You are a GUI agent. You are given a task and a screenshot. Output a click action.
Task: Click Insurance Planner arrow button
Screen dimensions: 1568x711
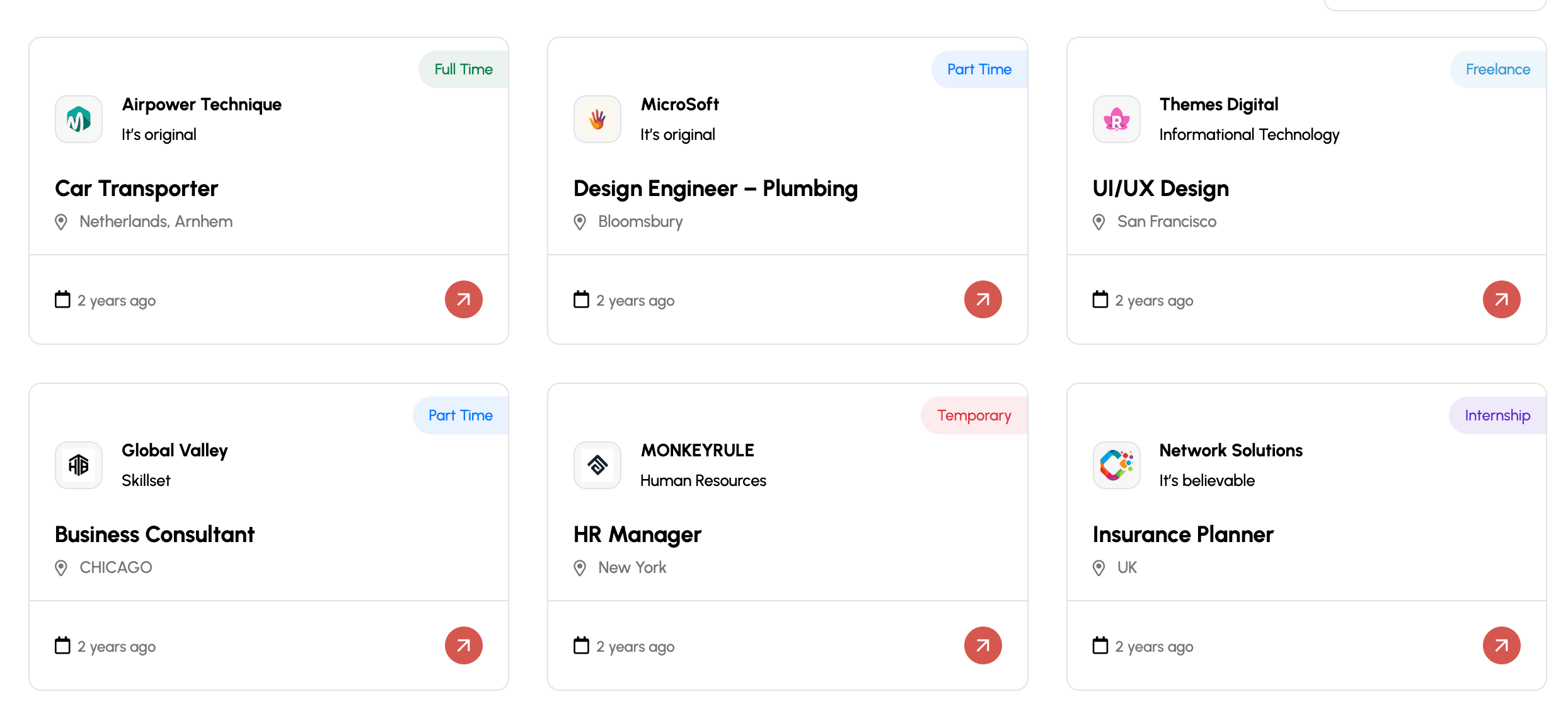1501,645
